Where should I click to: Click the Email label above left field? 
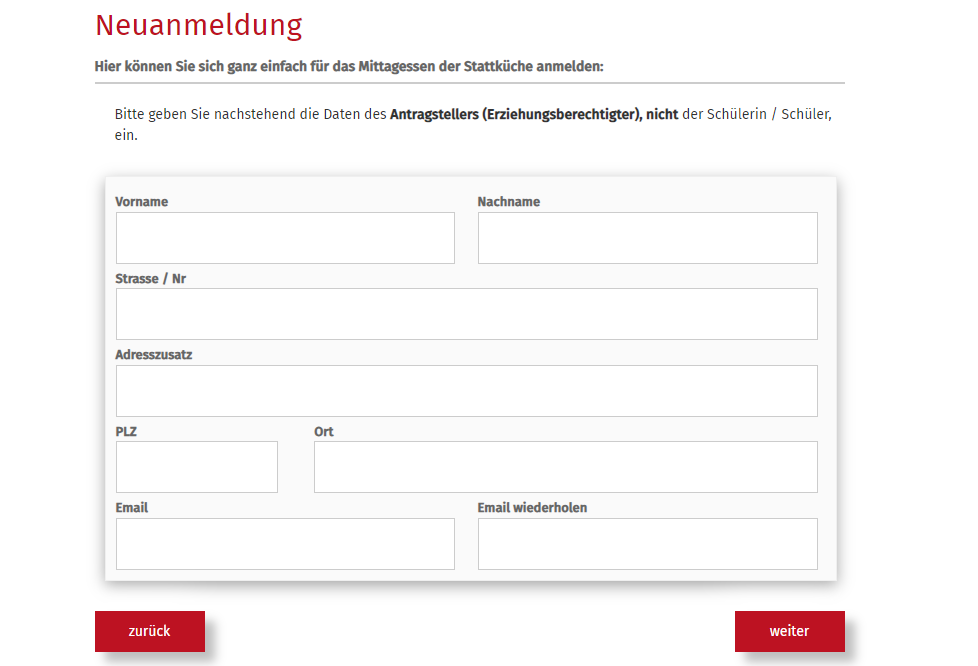click(x=132, y=508)
